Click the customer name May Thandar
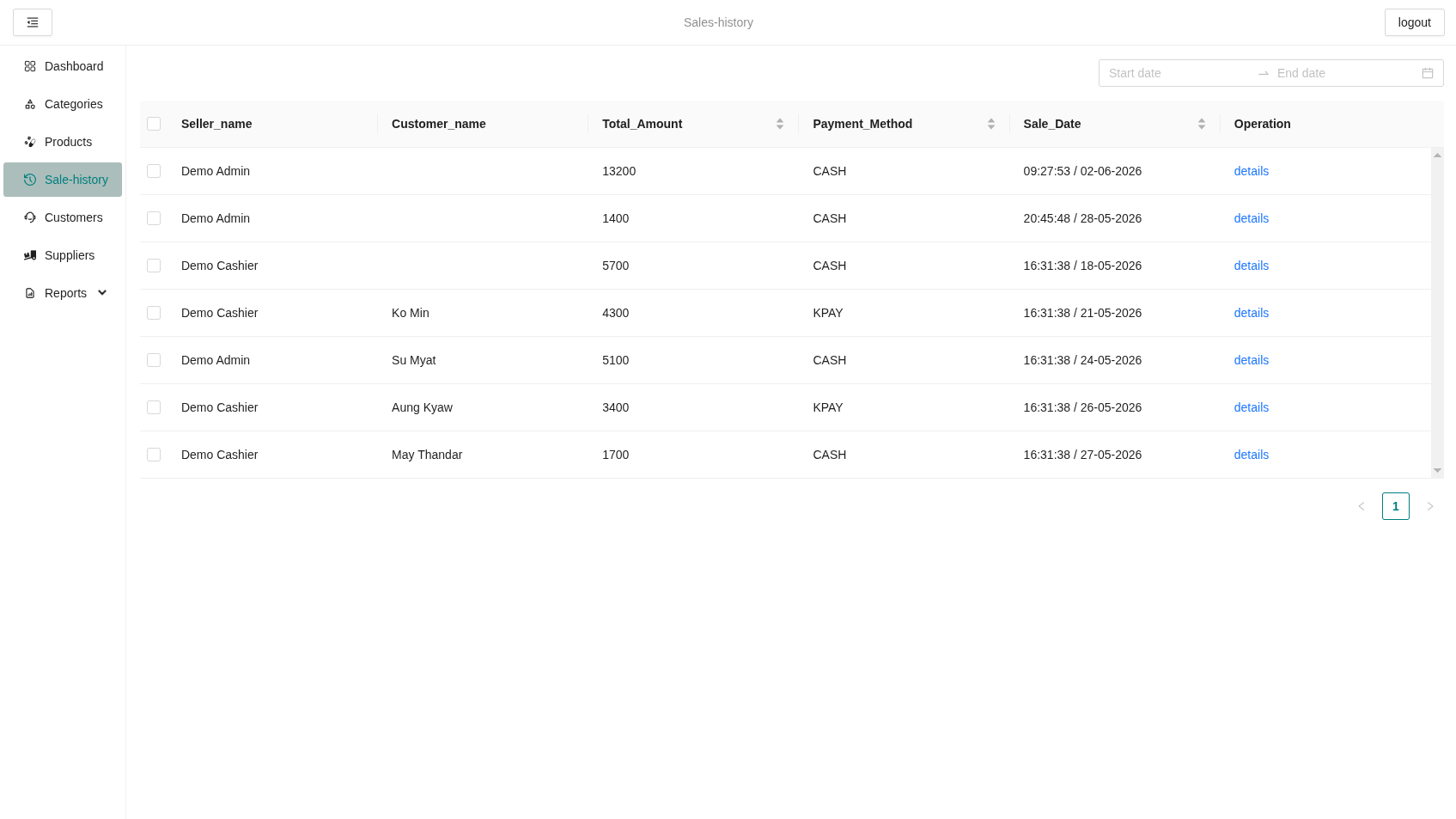The height and width of the screenshot is (819, 1456). [427, 455]
